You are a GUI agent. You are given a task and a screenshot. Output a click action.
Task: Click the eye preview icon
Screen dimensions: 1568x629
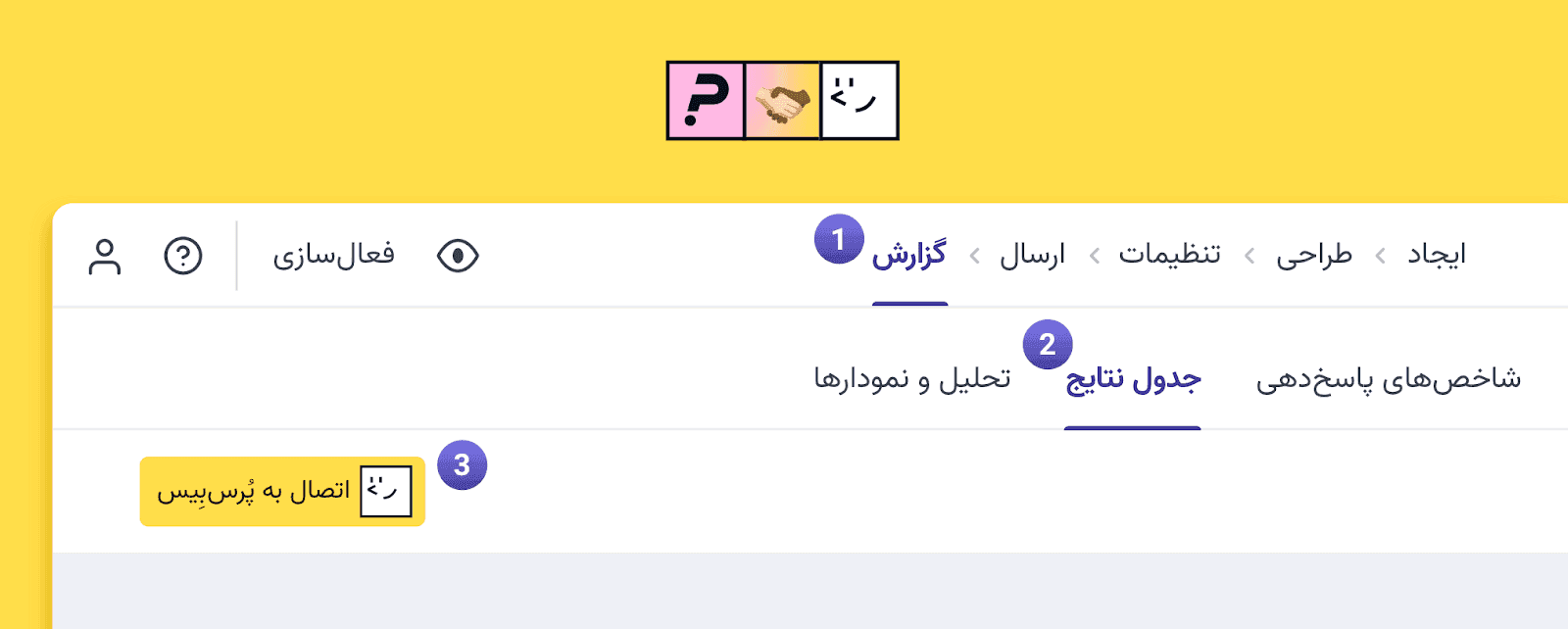(458, 257)
